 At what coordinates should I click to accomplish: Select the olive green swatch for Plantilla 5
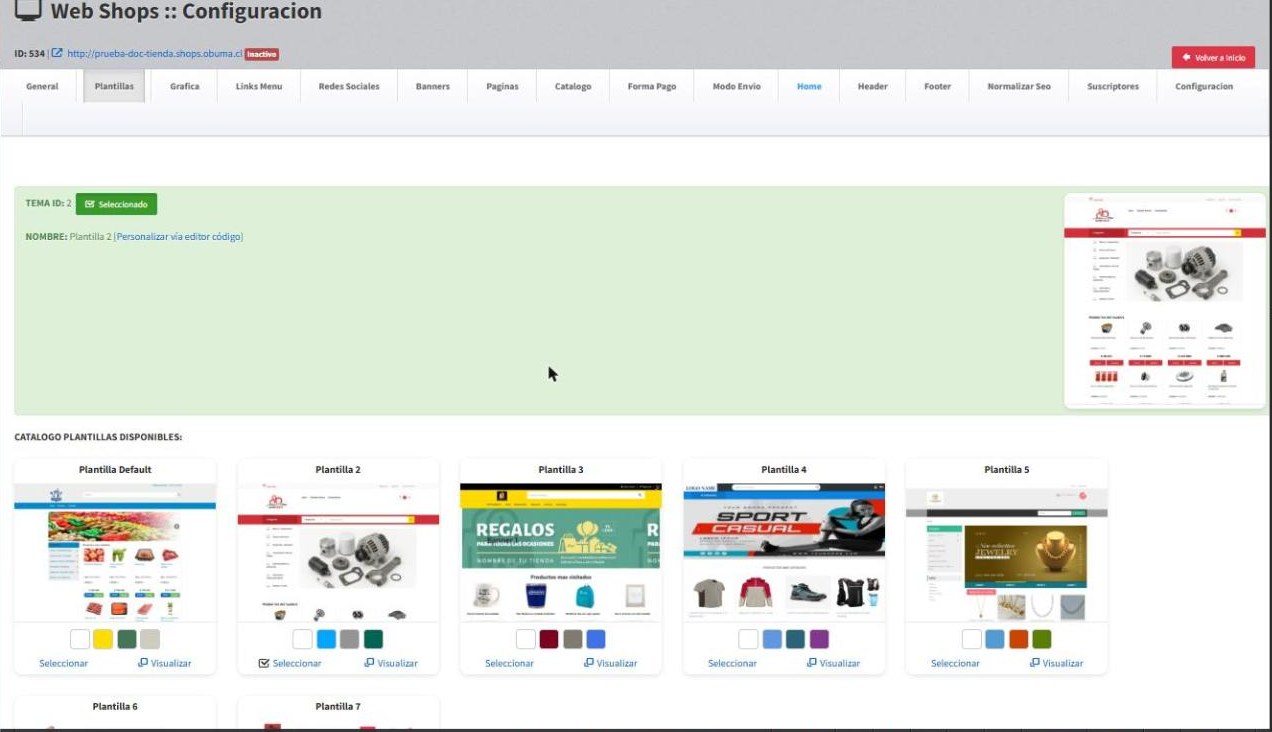(x=1042, y=639)
